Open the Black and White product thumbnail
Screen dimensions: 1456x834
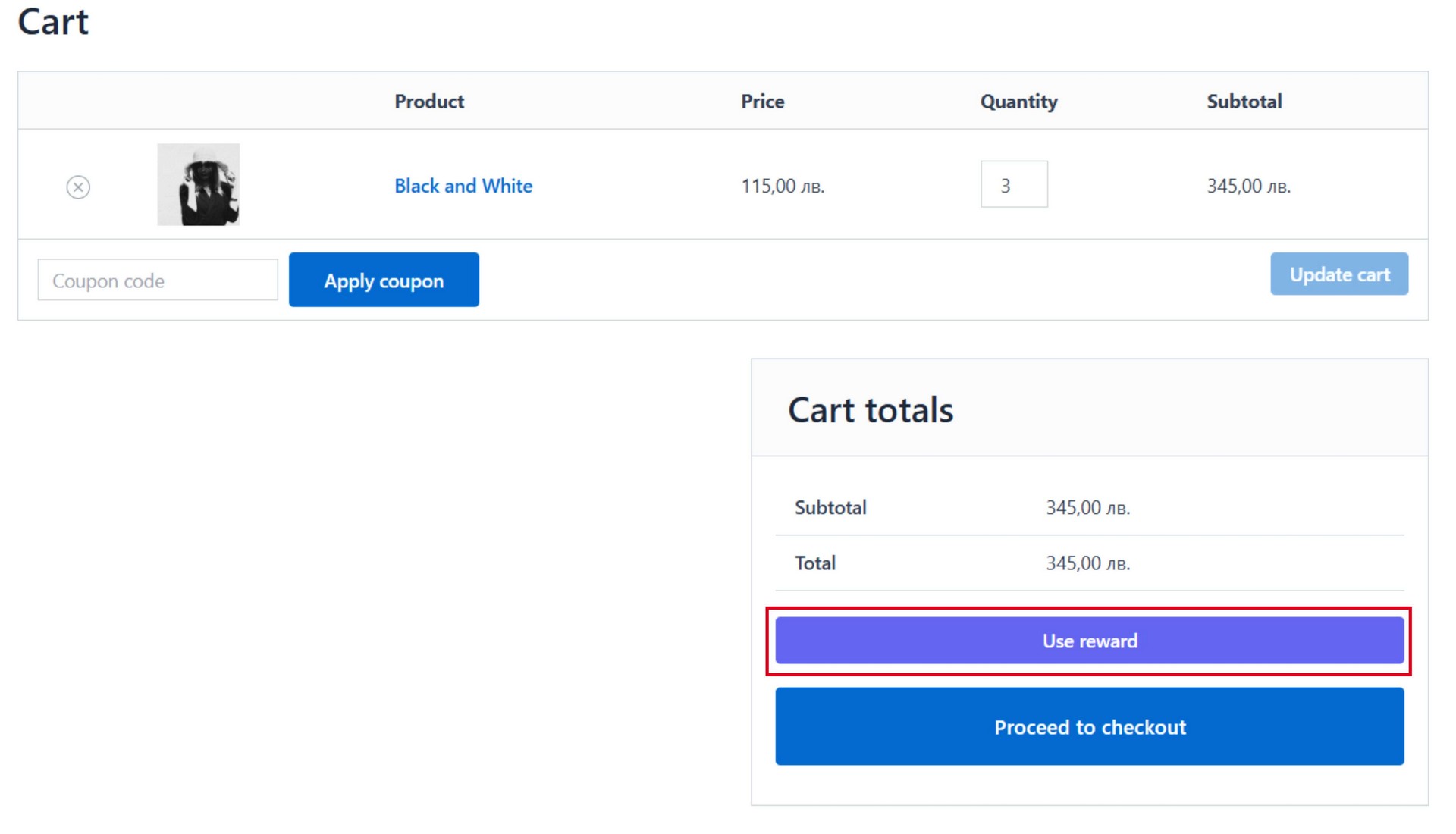coord(198,184)
